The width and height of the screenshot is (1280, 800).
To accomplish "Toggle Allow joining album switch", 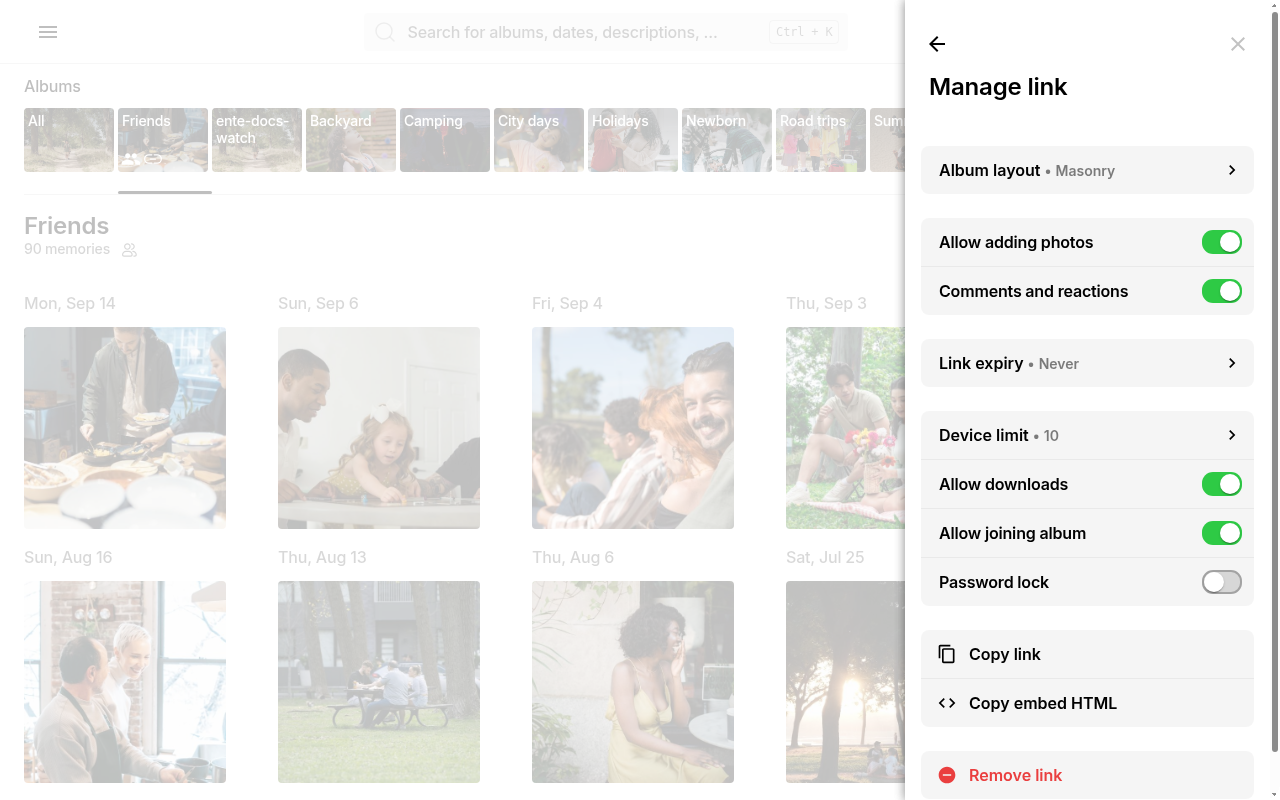I will (1221, 533).
